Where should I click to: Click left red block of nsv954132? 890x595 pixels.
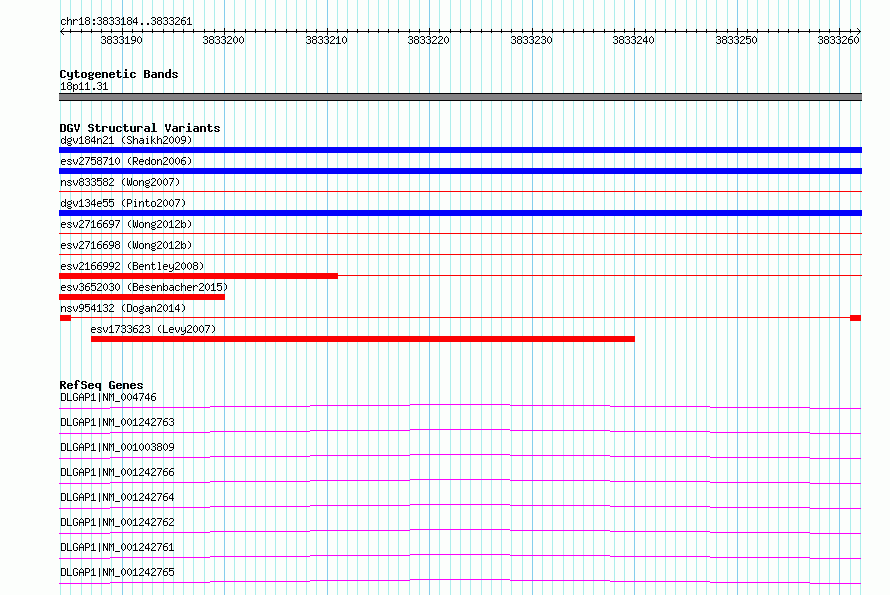pyautogui.click(x=65, y=318)
